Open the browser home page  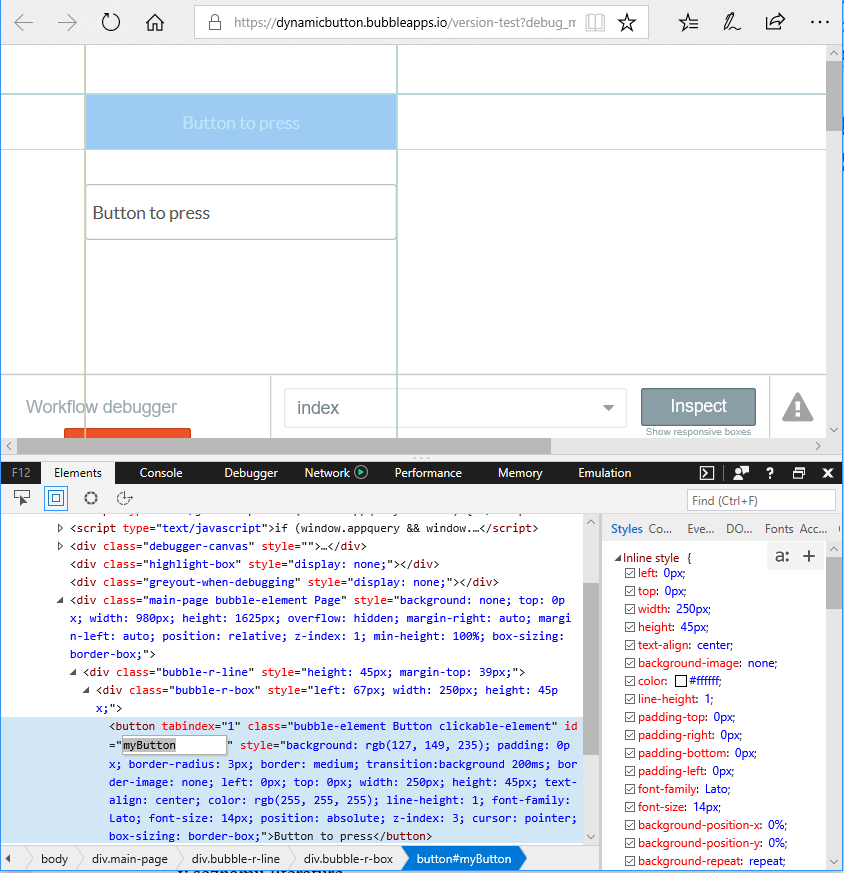[155, 23]
